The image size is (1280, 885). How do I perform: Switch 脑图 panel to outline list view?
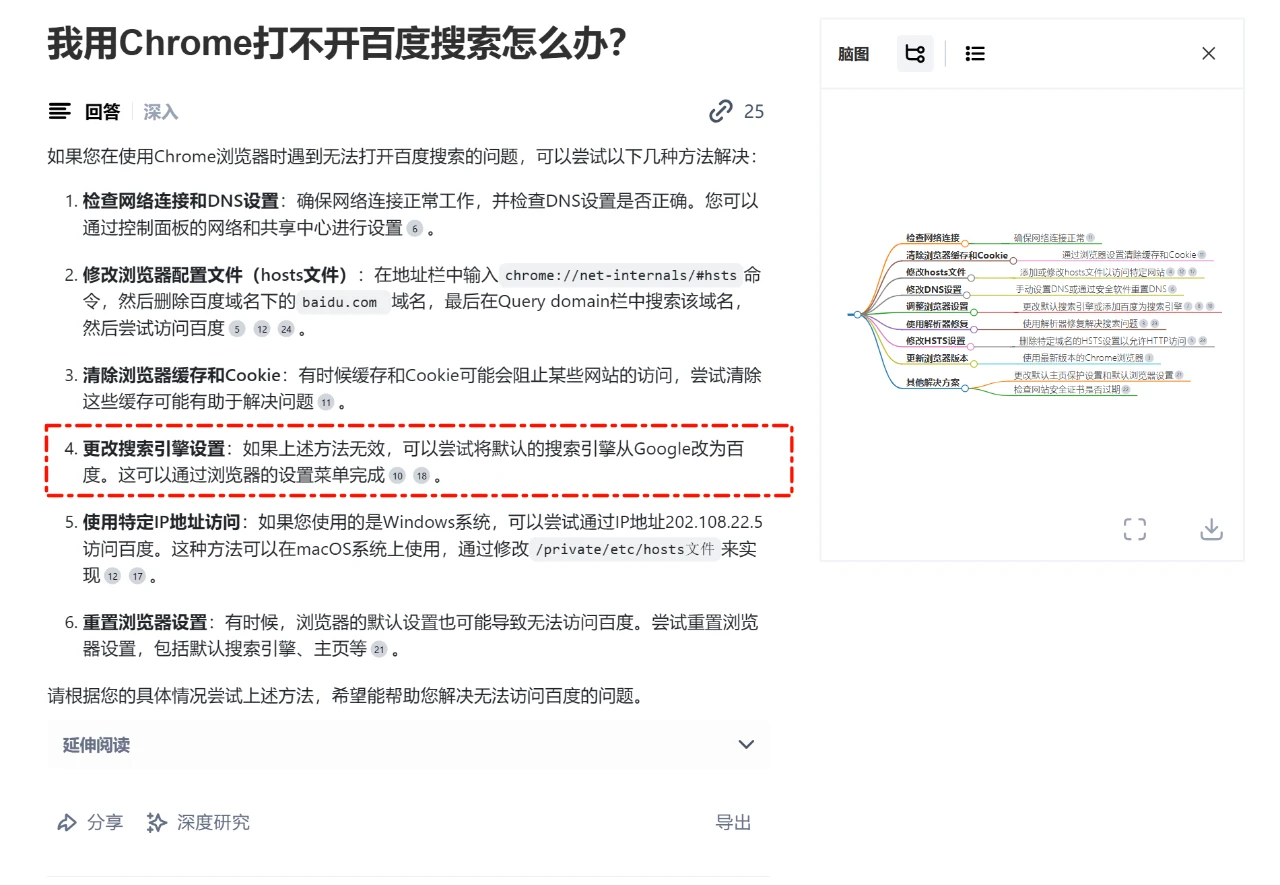click(975, 53)
